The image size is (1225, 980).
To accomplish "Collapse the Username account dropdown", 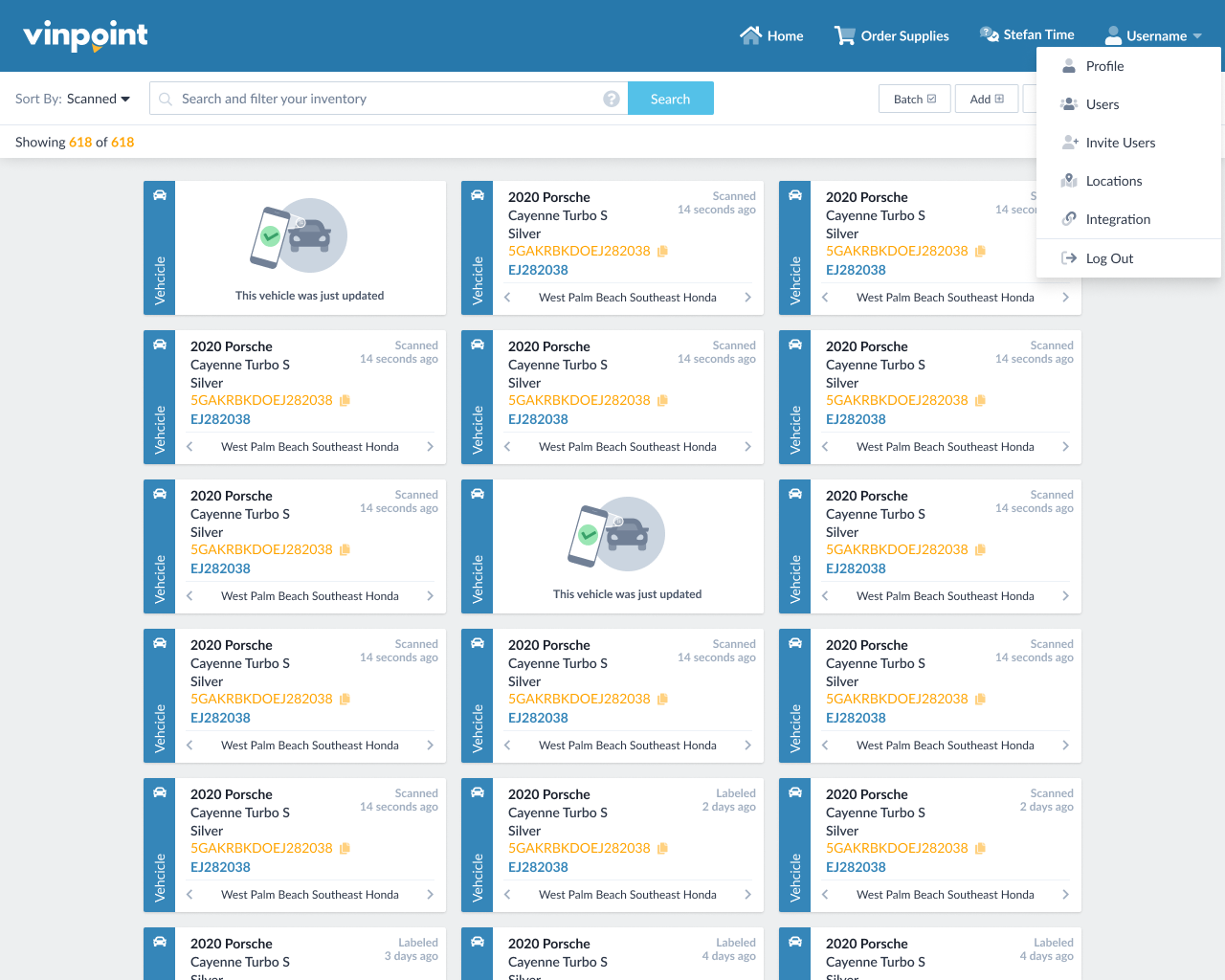I will point(1153,35).
